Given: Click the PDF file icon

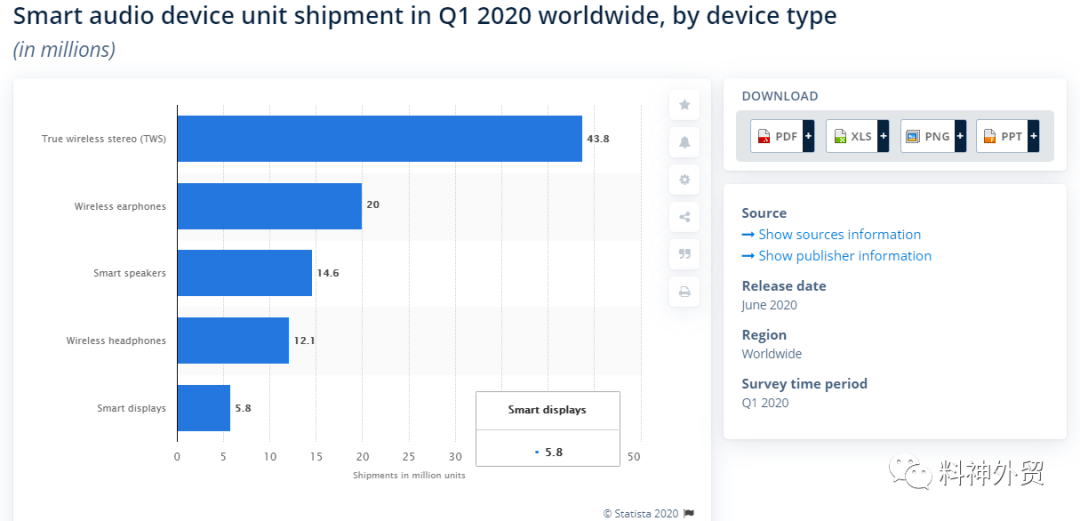Looking at the screenshot, I should point(763,136).
